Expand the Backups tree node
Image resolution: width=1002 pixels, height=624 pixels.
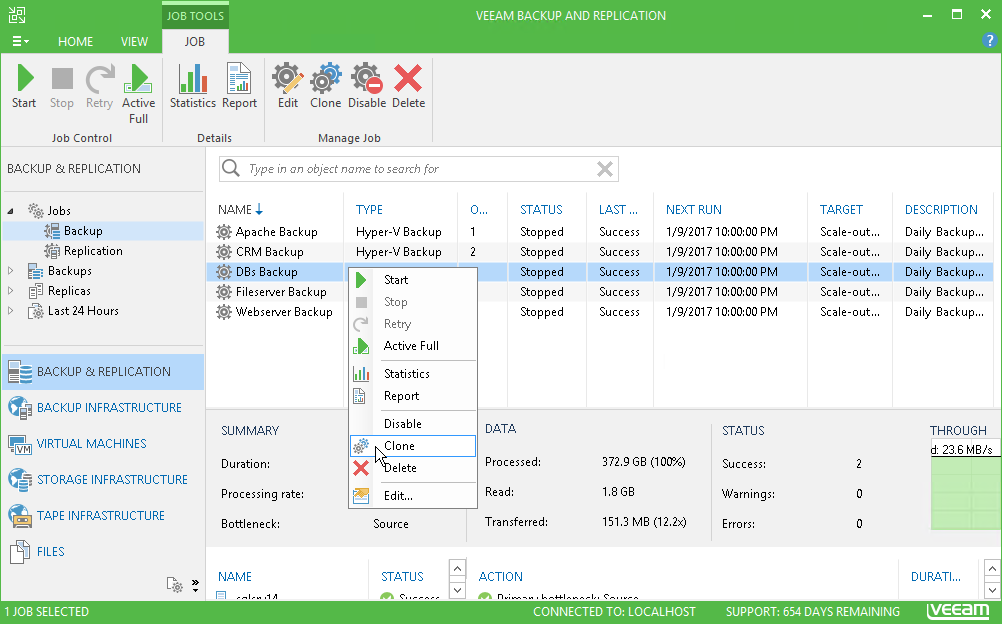click(11, 271)
